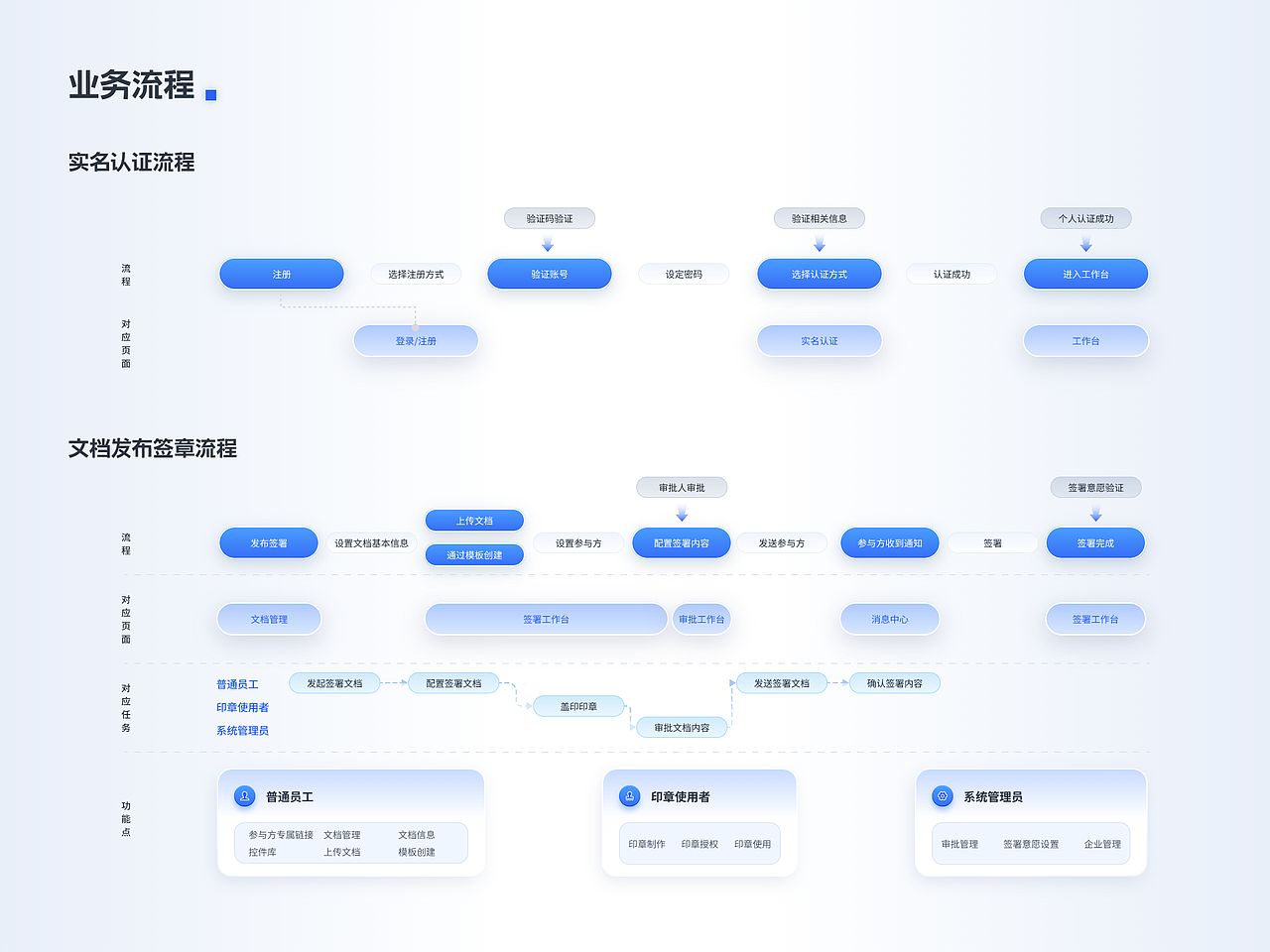The width and height of the screenshot is (1270, 952).
Task: Select 通过模板创建 option
Action: tap(474, 554)
